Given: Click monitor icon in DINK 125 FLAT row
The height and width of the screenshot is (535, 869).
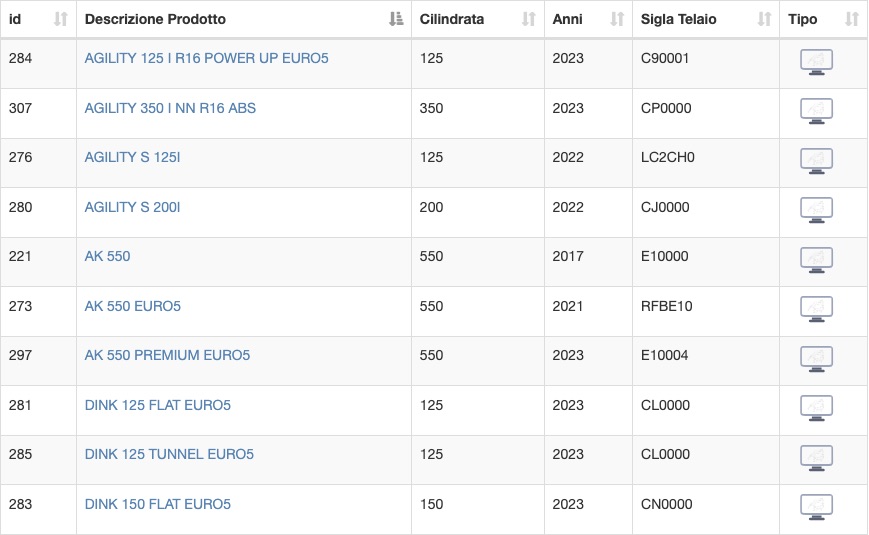Looking at the screenshot, I should coord(816,409).
